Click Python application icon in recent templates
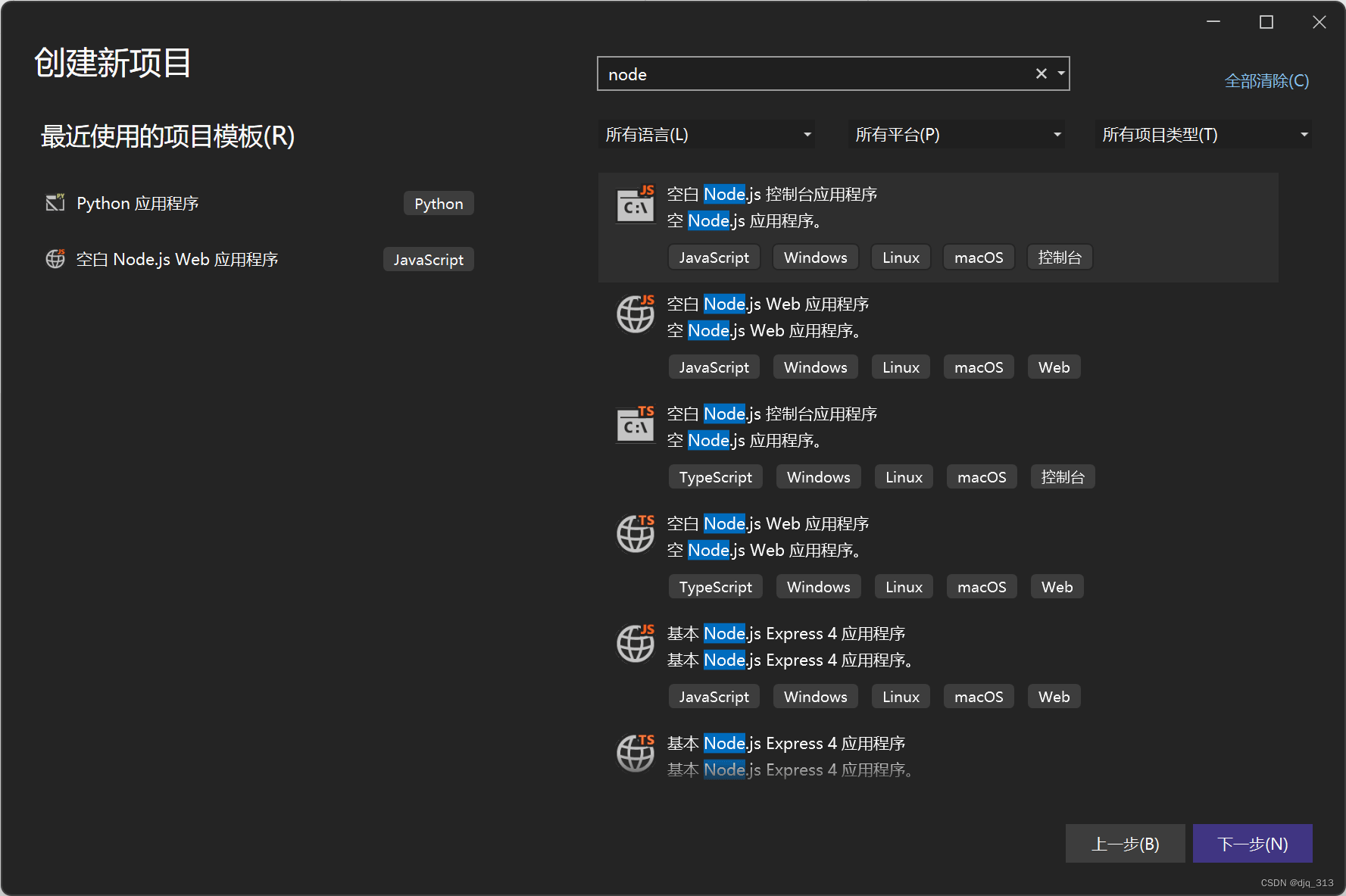 coord(55,202)
